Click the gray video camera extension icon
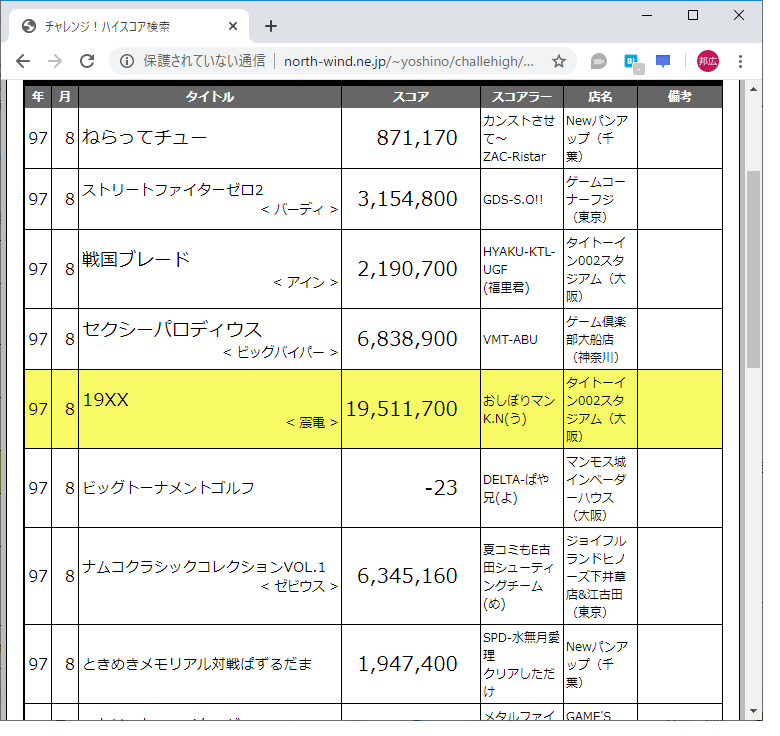This screenshot has height=736, width=780. pos(598,61)
